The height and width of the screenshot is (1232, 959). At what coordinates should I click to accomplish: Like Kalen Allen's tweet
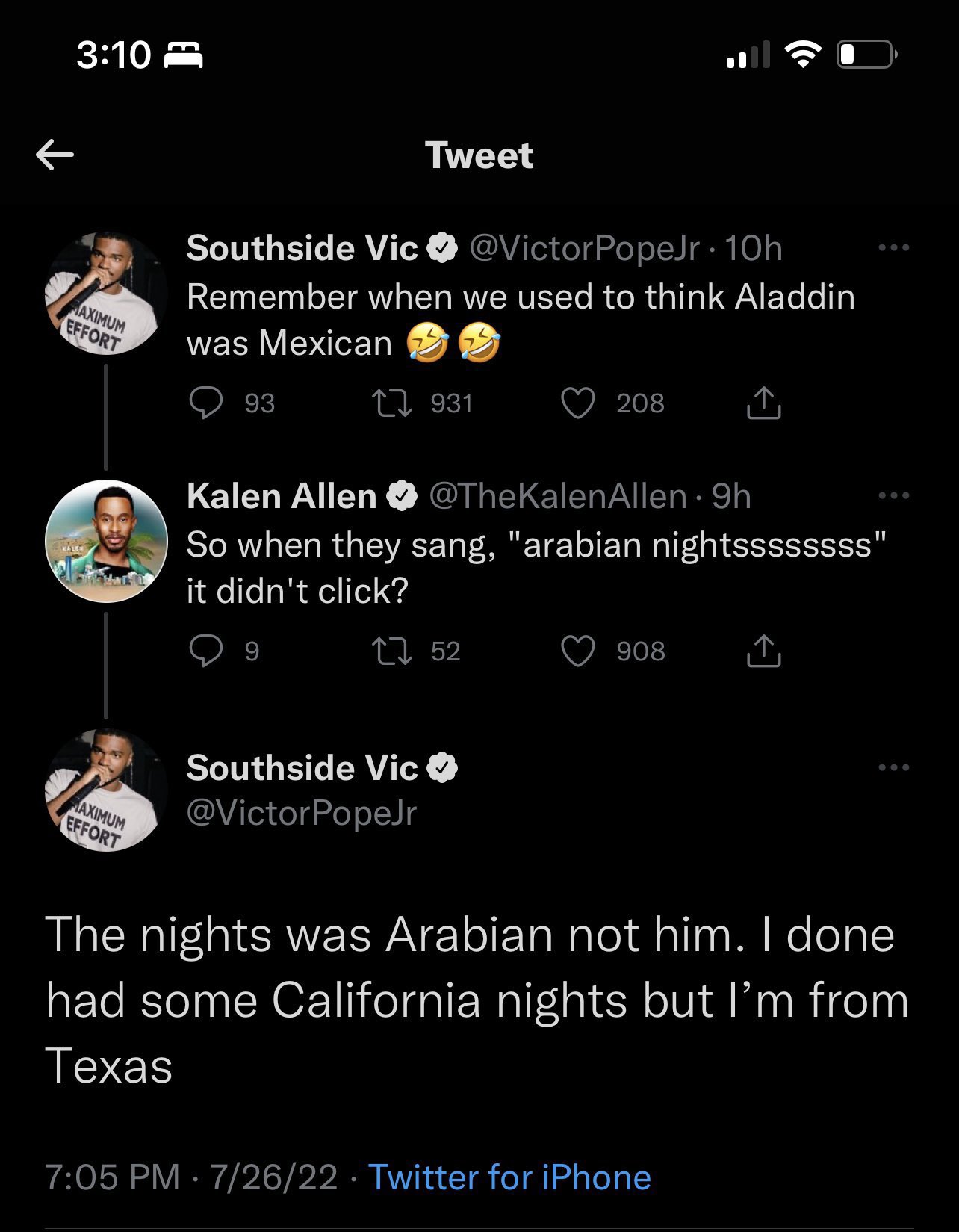pos(577,651)
